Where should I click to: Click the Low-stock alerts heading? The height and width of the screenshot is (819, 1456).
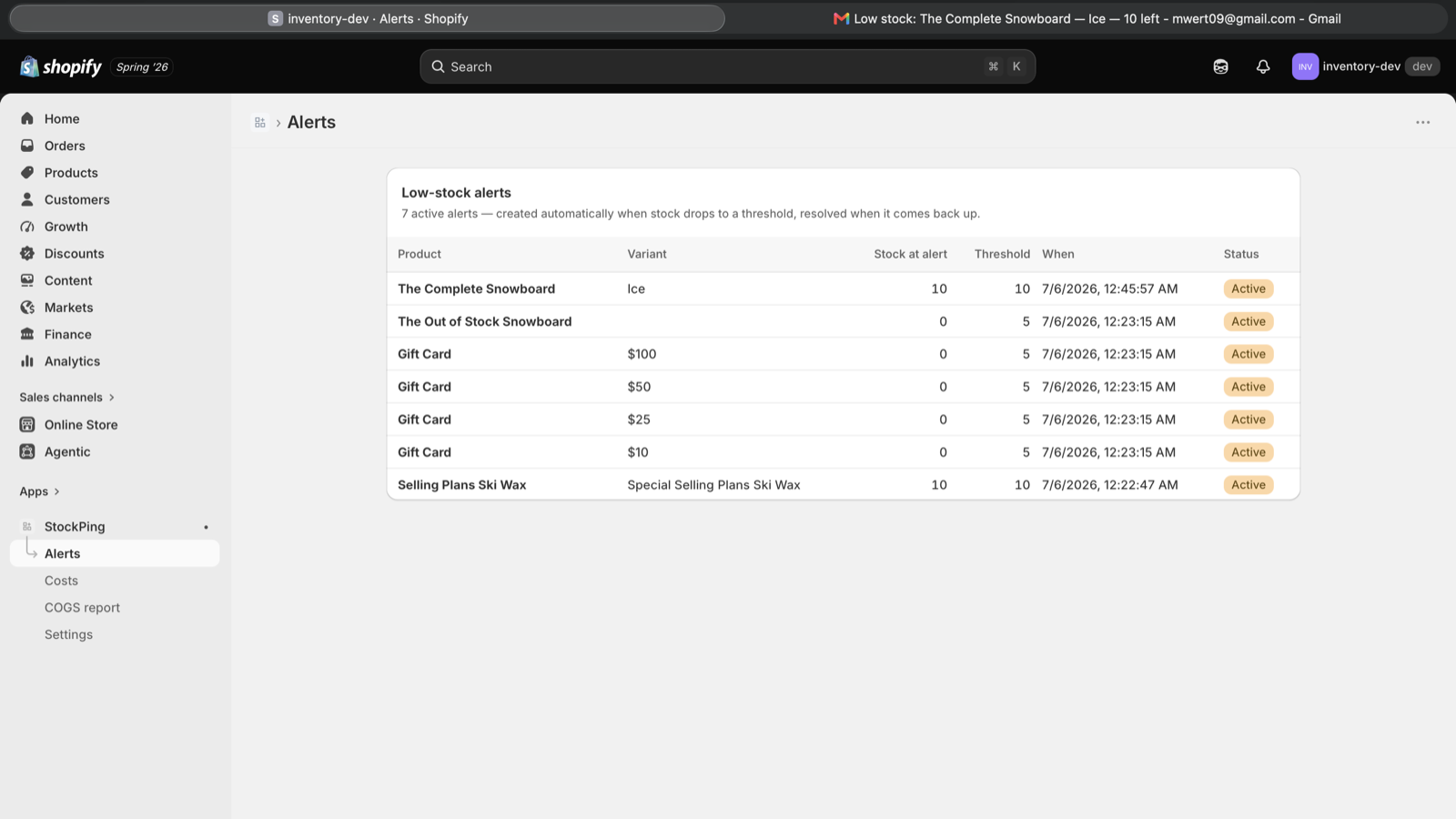(x=456, y=193)
